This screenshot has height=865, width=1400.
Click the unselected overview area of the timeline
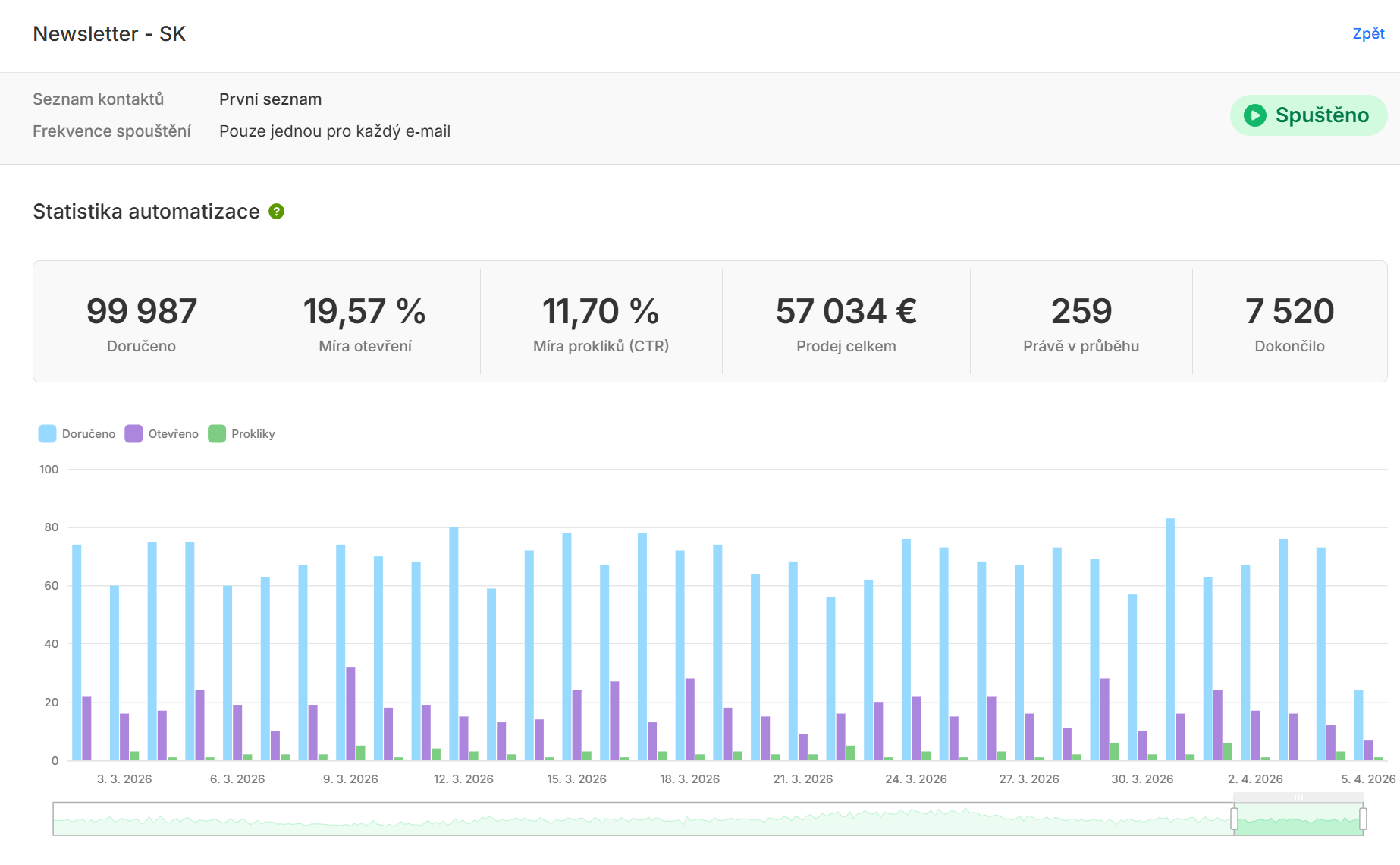pyautogui.click(x=643, y=819)
